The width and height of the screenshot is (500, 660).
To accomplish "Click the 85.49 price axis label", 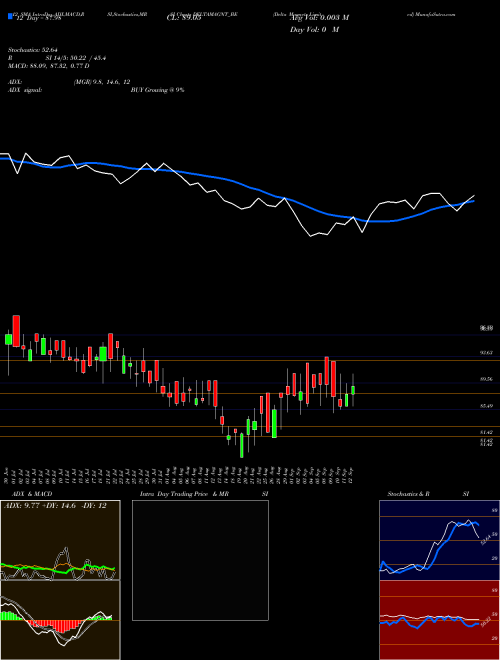I will (x=486, y=406).
